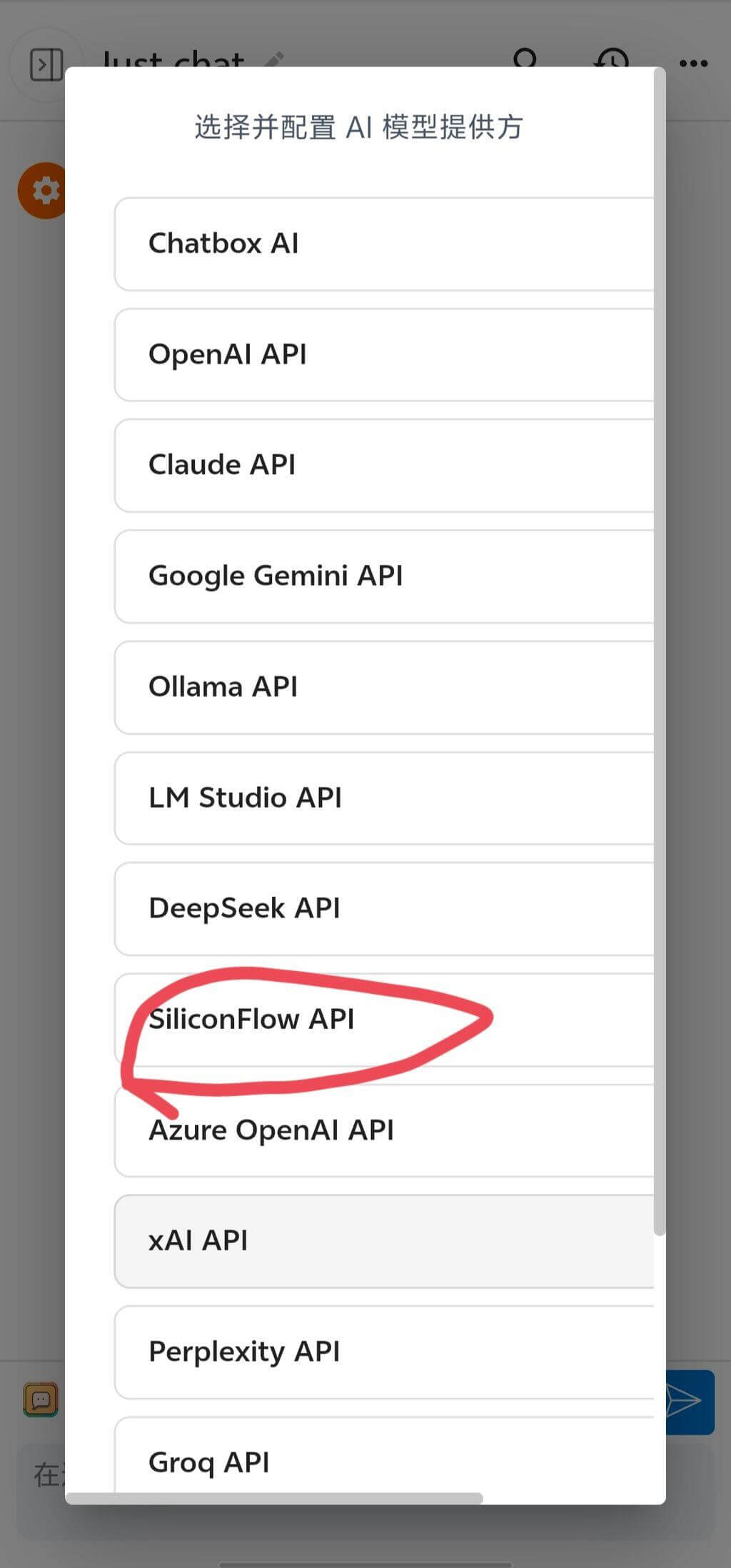Viewport: 731px width, 1568px height.
Task: Choose the circled SiliconFlow API option
Action: point(384,1020)
